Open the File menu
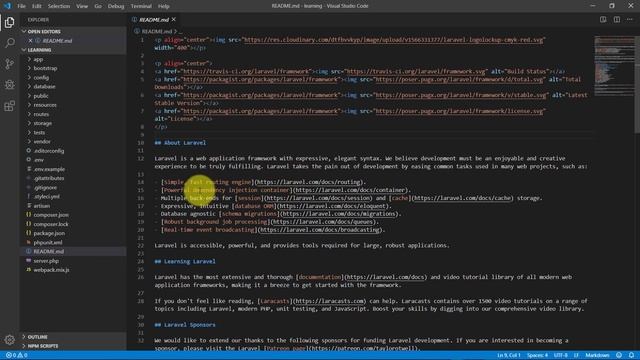The image size is (640, 360). pos(22,6)
